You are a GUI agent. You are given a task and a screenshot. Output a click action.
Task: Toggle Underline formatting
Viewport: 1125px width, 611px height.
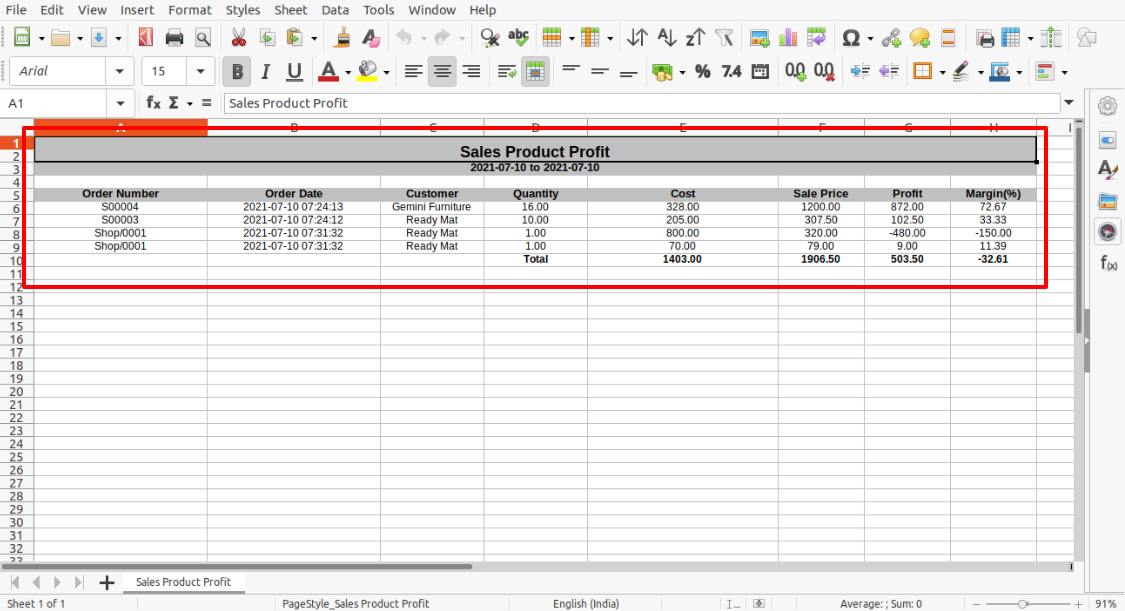(x=294, y=72)
